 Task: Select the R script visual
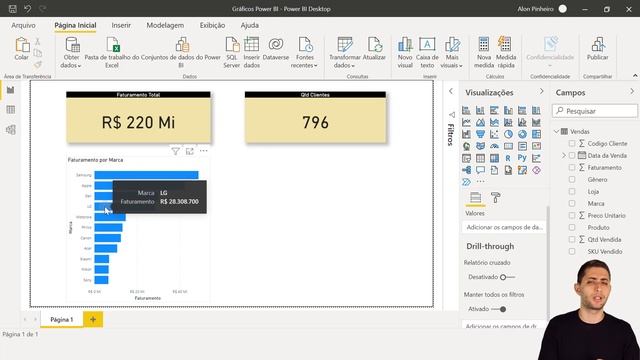coord(508,158)
